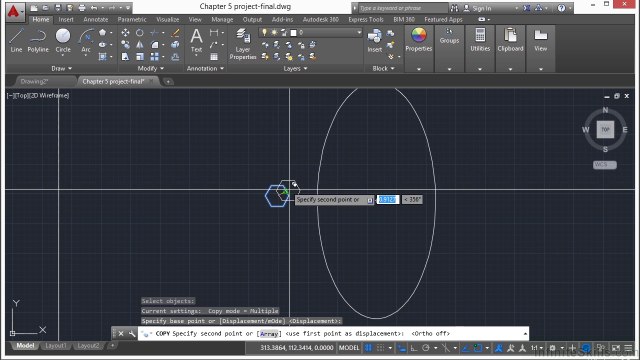The height and width of the screenshot is (360, 640).
Task: Select the Arc tool icon
Action: (x=86, y=36)
